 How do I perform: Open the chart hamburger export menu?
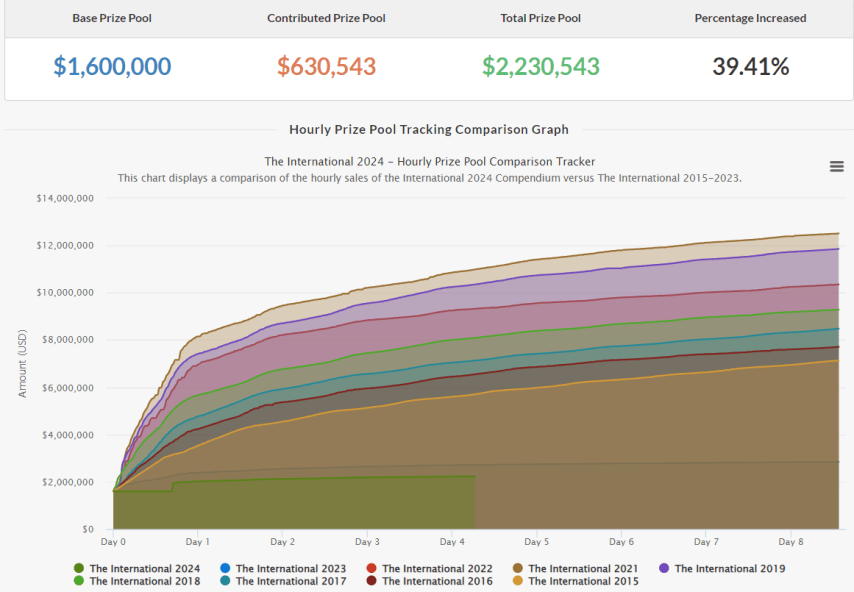[837, 166]
